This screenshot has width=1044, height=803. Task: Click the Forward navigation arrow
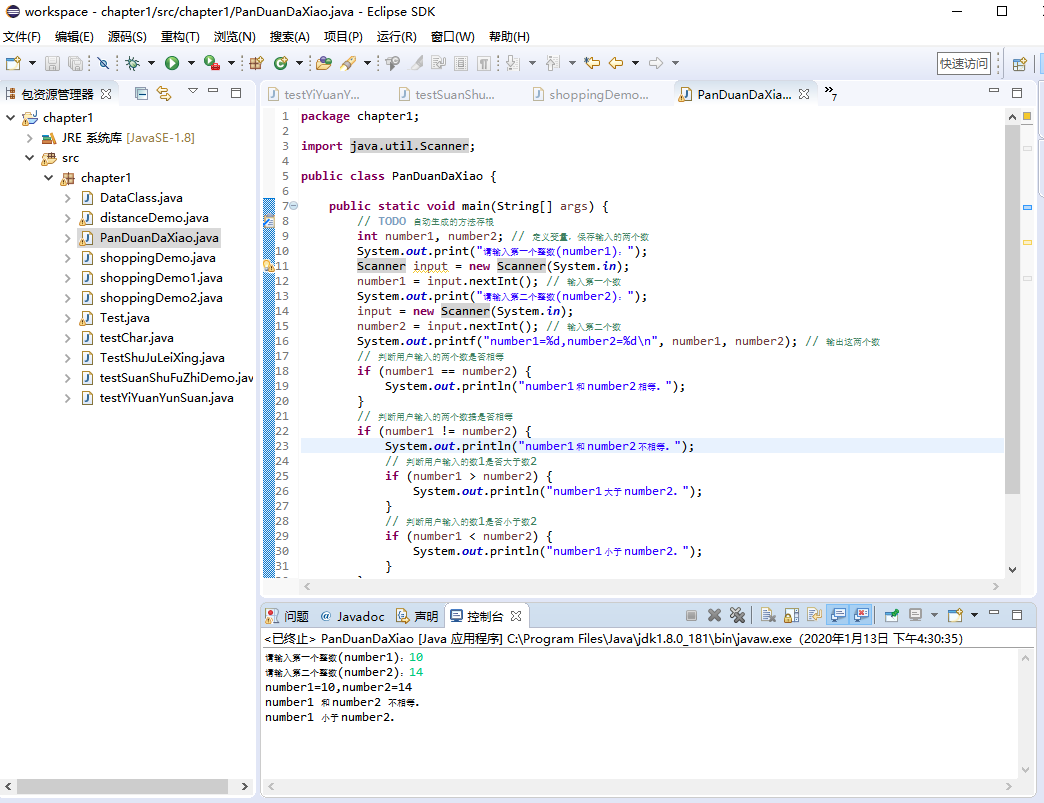point(656,63)
